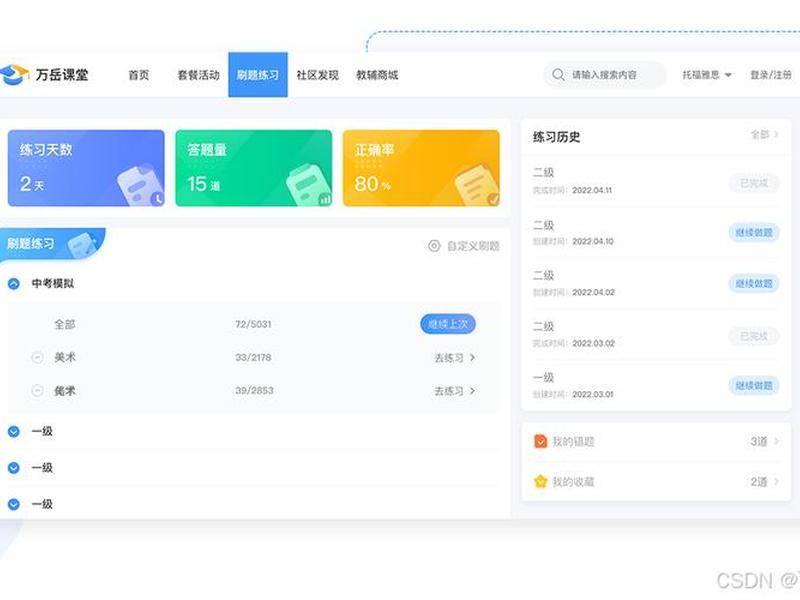
Task: Open the 套餐活动 tab
Action: (198, 75)
